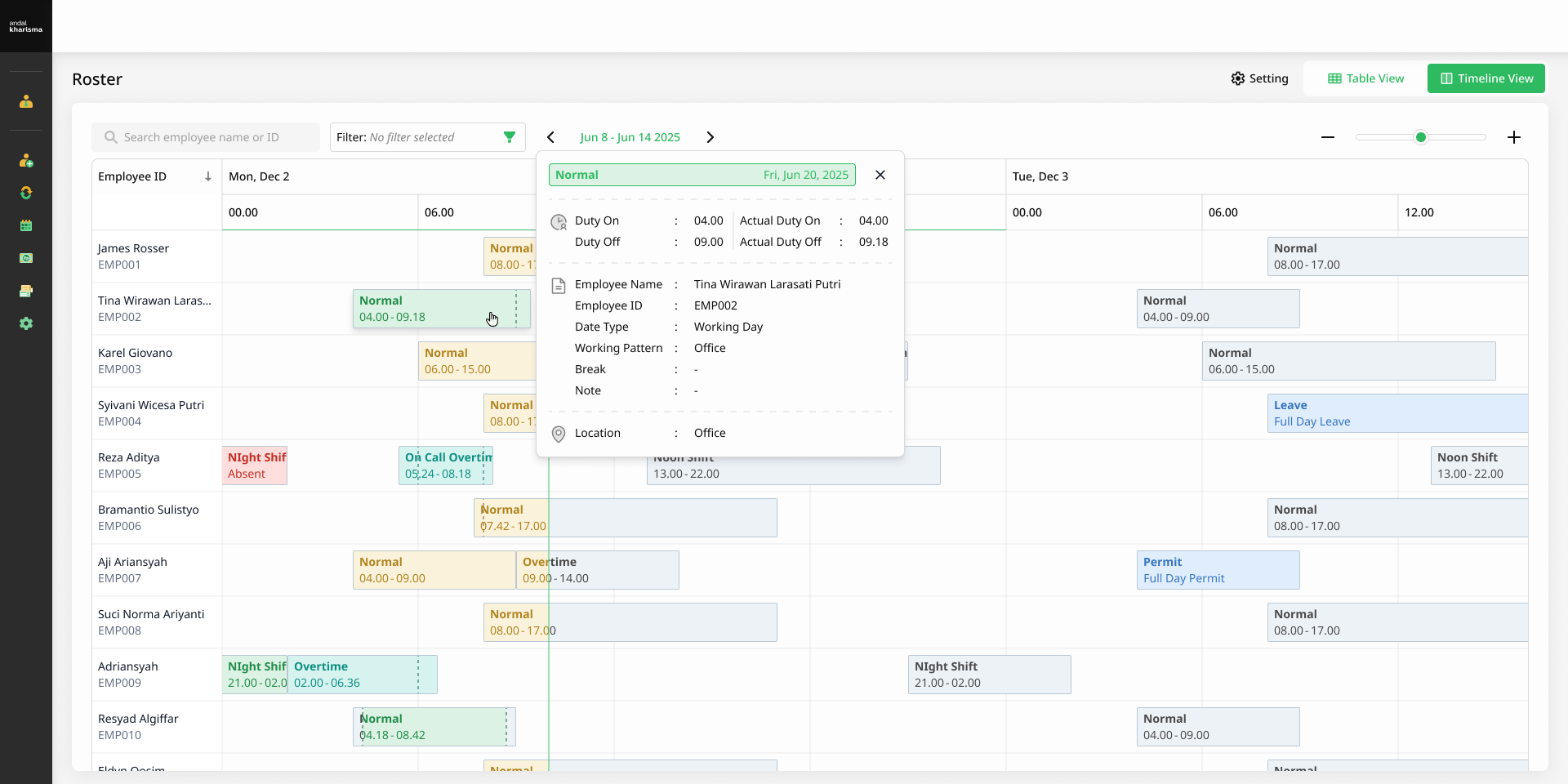Click the andal kharisma logo
Image resolution: width=1568 pixels, height=784 pixels.
point(26,26)
